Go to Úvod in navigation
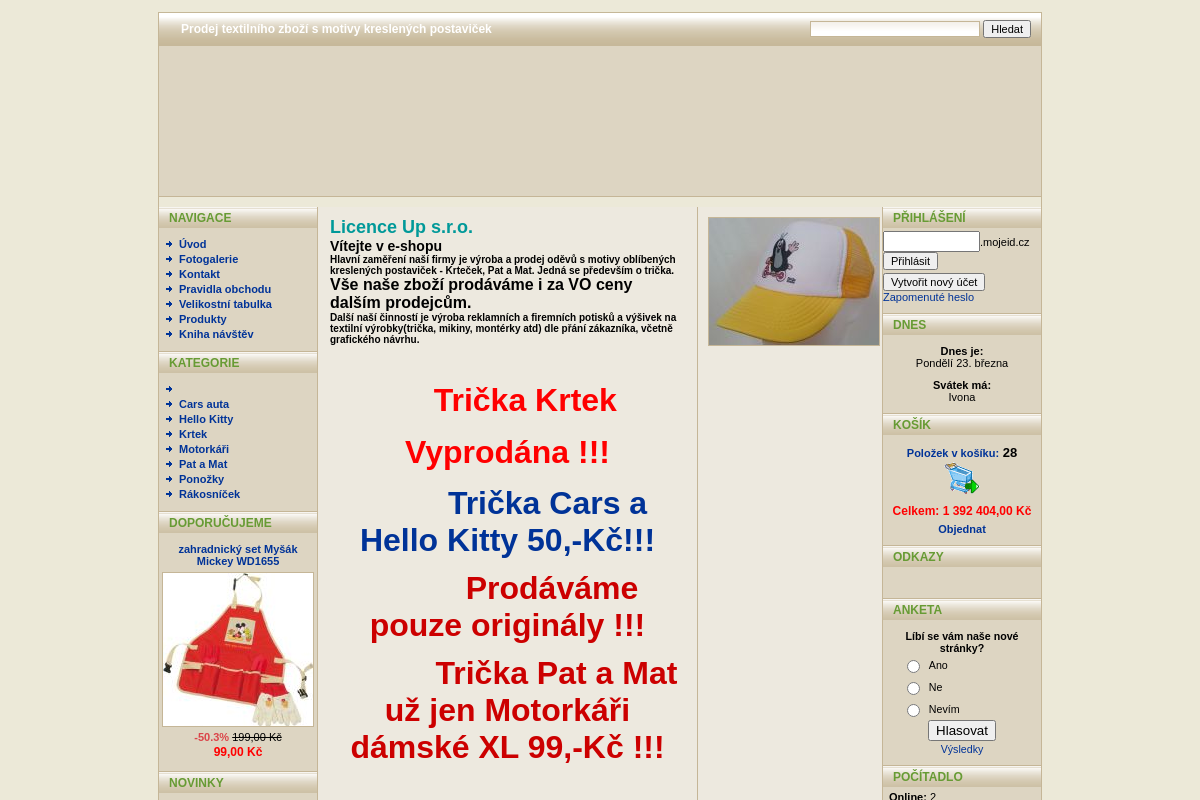Image resolution: width=1200 pixels, height=800 pixels. pyautogui.click(x=193, y=244)
